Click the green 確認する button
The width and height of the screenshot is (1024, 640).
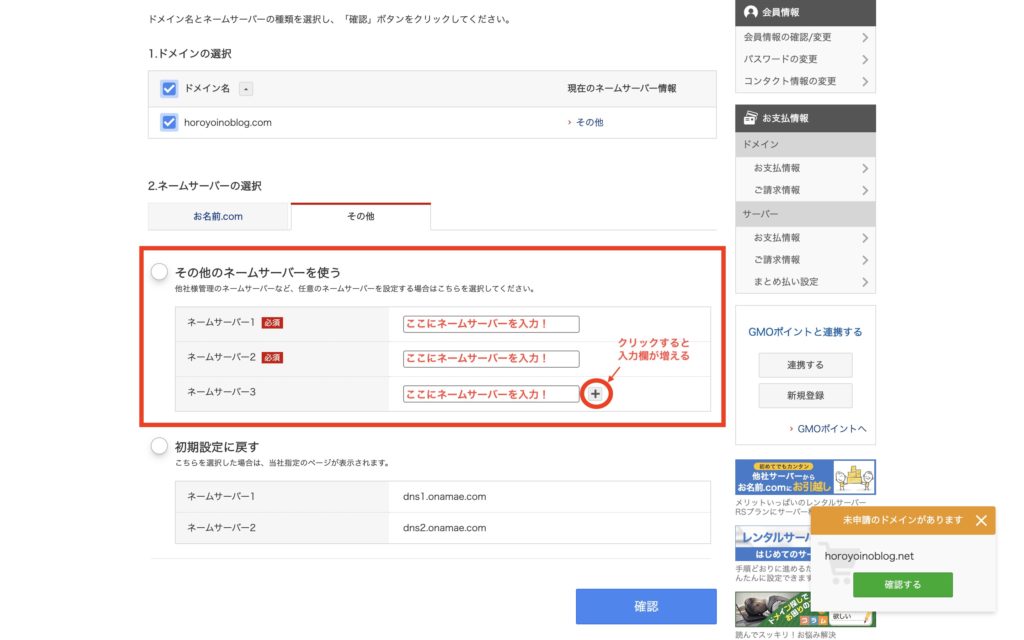tap(903, 584)
